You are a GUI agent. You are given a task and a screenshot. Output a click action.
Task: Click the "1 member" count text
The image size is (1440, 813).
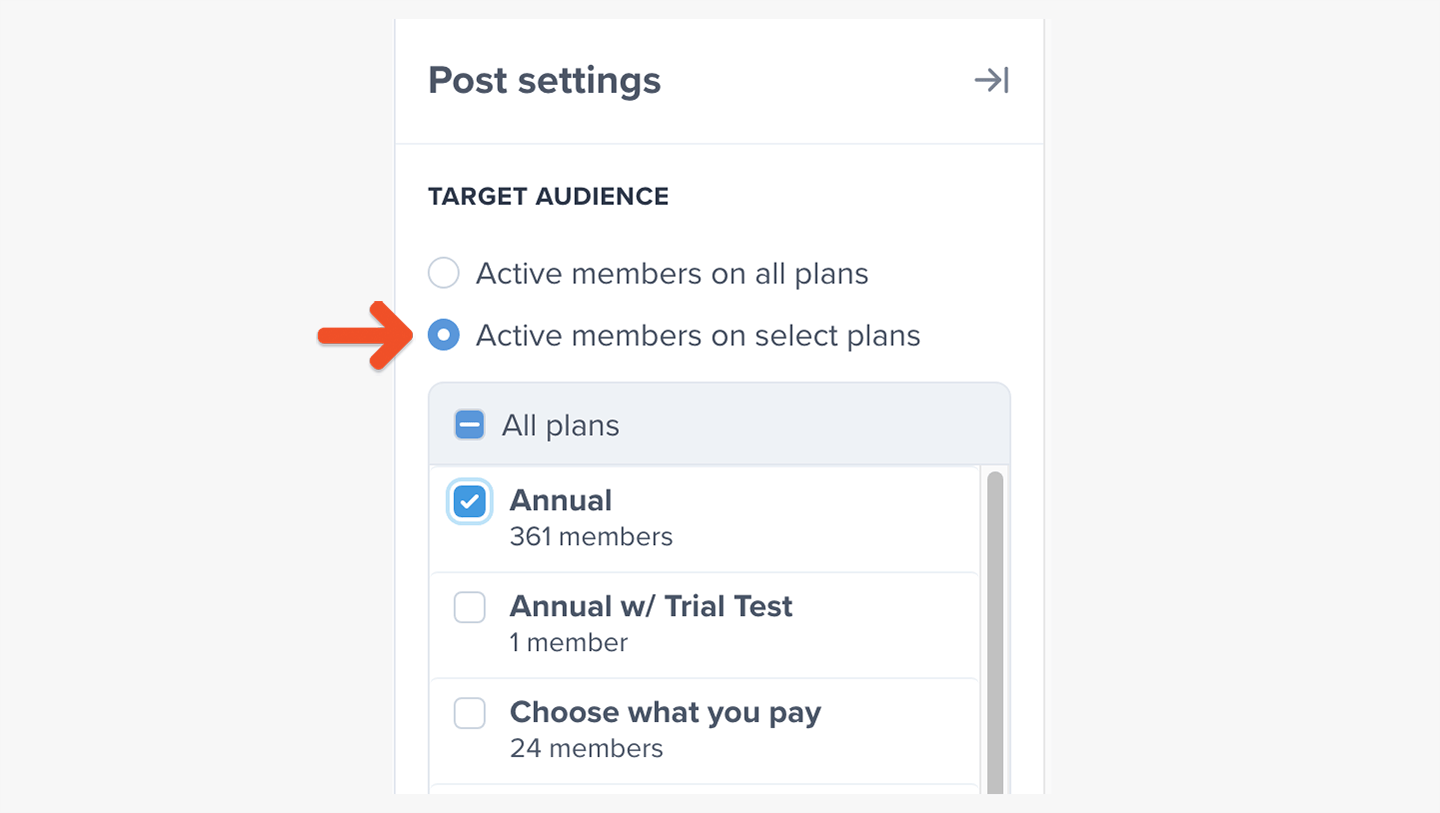coord(568,642)
